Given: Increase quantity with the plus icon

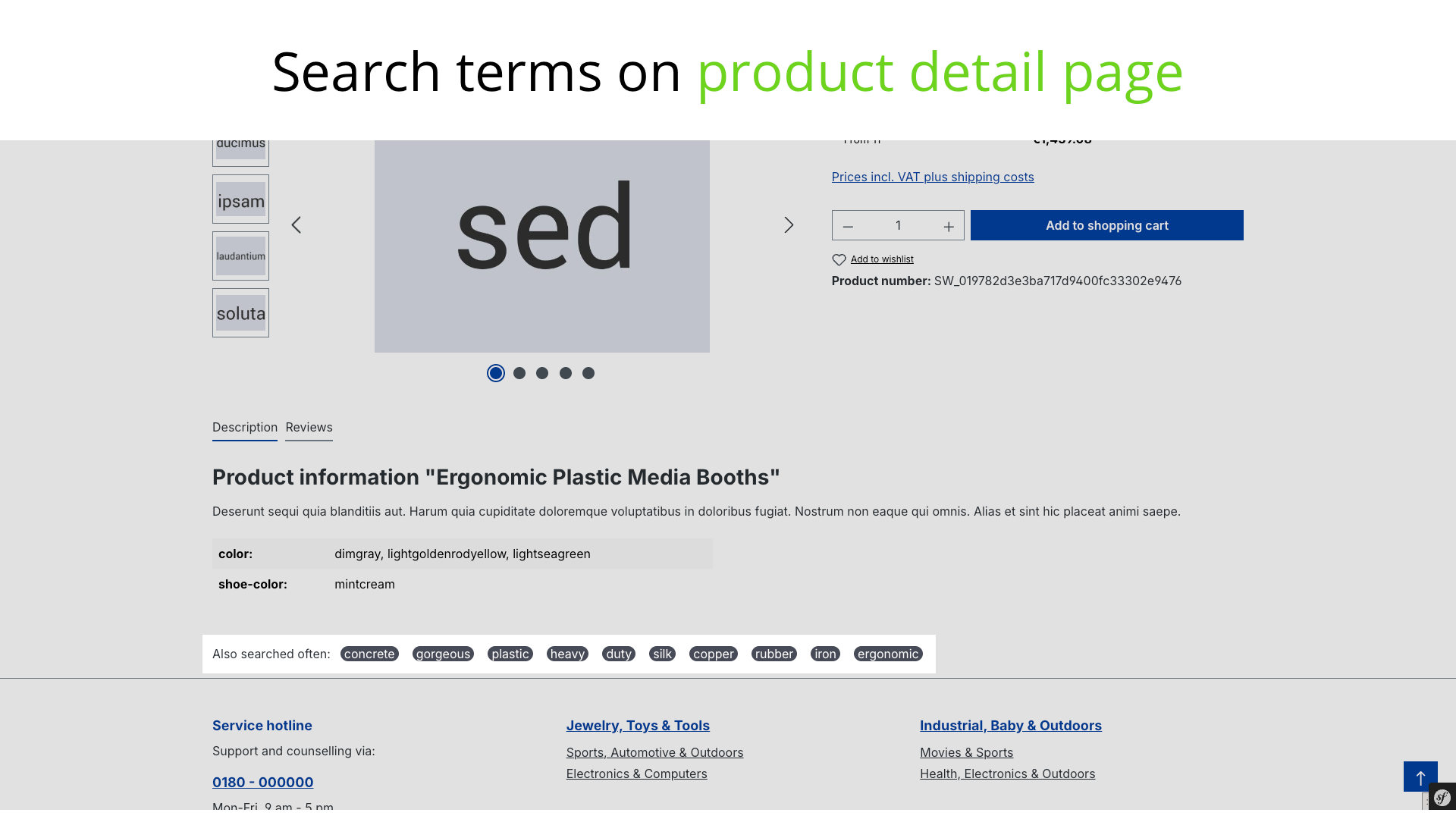Looking at the screenshot, I should pyautogui.click(x=949, y=227).
